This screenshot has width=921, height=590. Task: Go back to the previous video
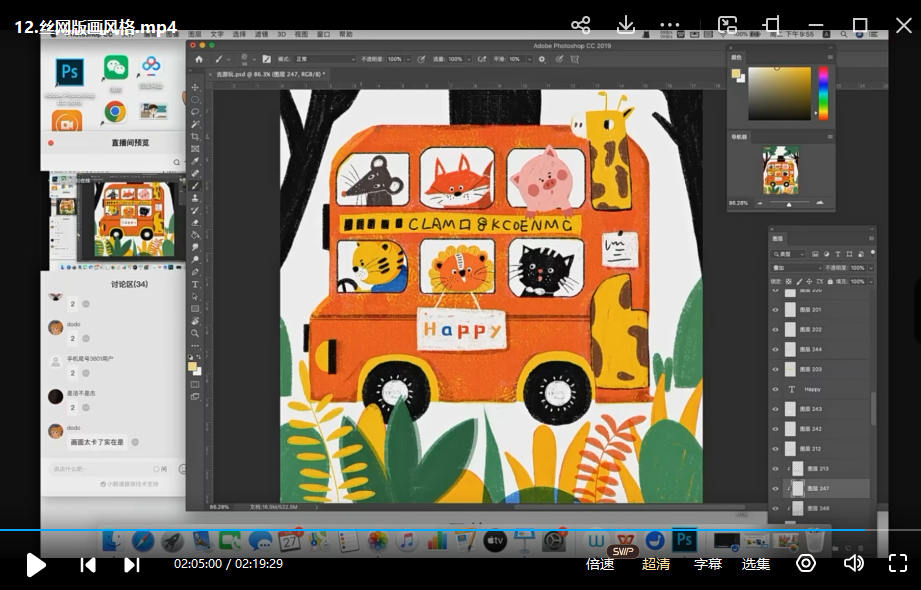(x=88, y=564)
